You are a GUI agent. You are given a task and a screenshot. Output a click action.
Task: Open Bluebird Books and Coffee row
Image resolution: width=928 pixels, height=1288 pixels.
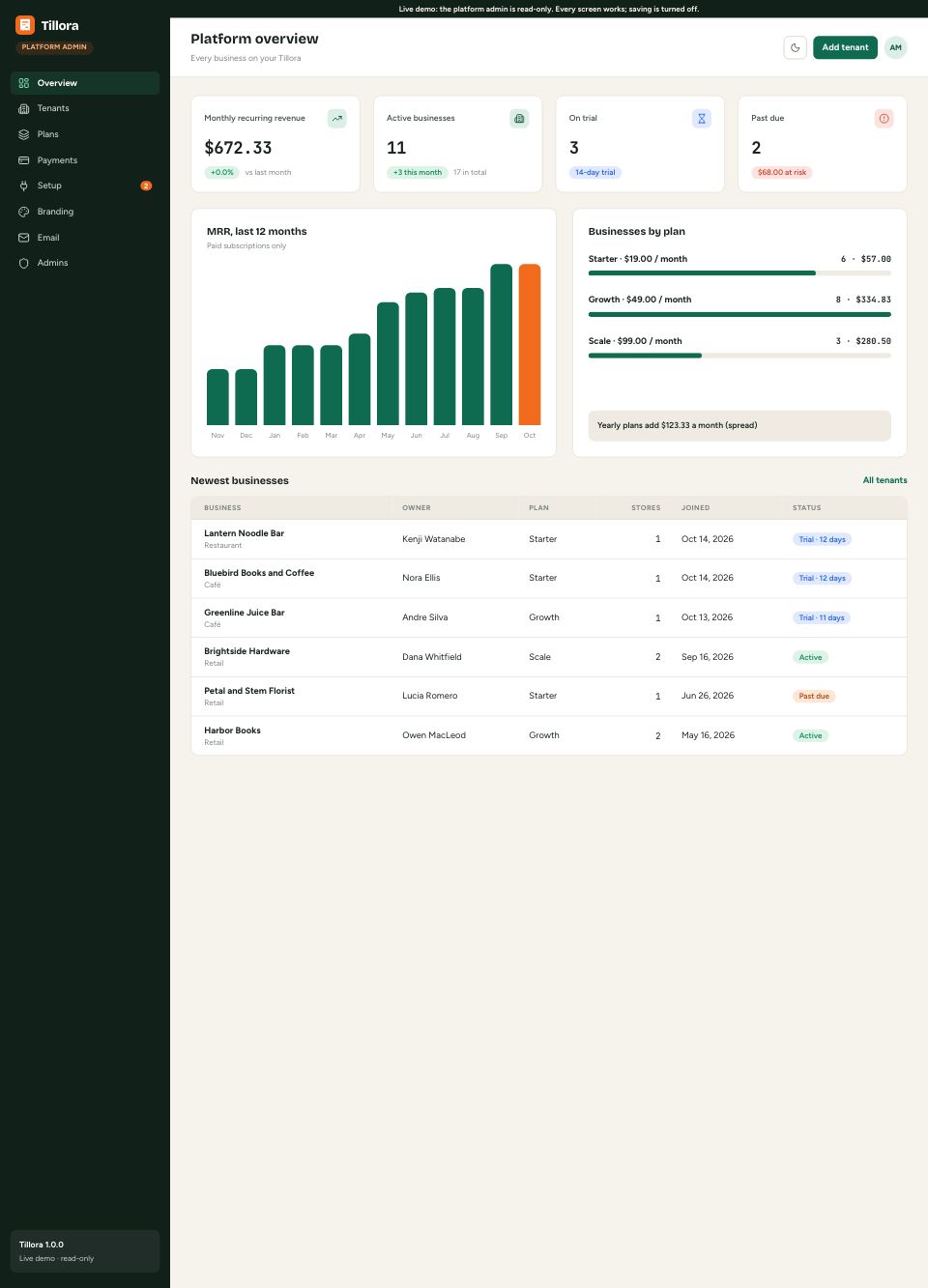pos(549,578)
